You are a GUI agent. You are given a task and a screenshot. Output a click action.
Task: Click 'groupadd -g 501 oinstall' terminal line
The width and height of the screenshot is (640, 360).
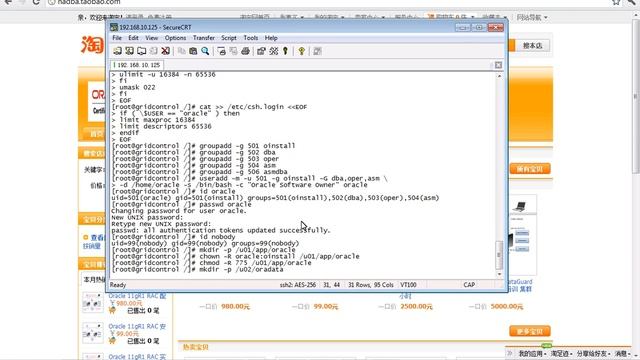pyautogui.click(x=204, y=146)
